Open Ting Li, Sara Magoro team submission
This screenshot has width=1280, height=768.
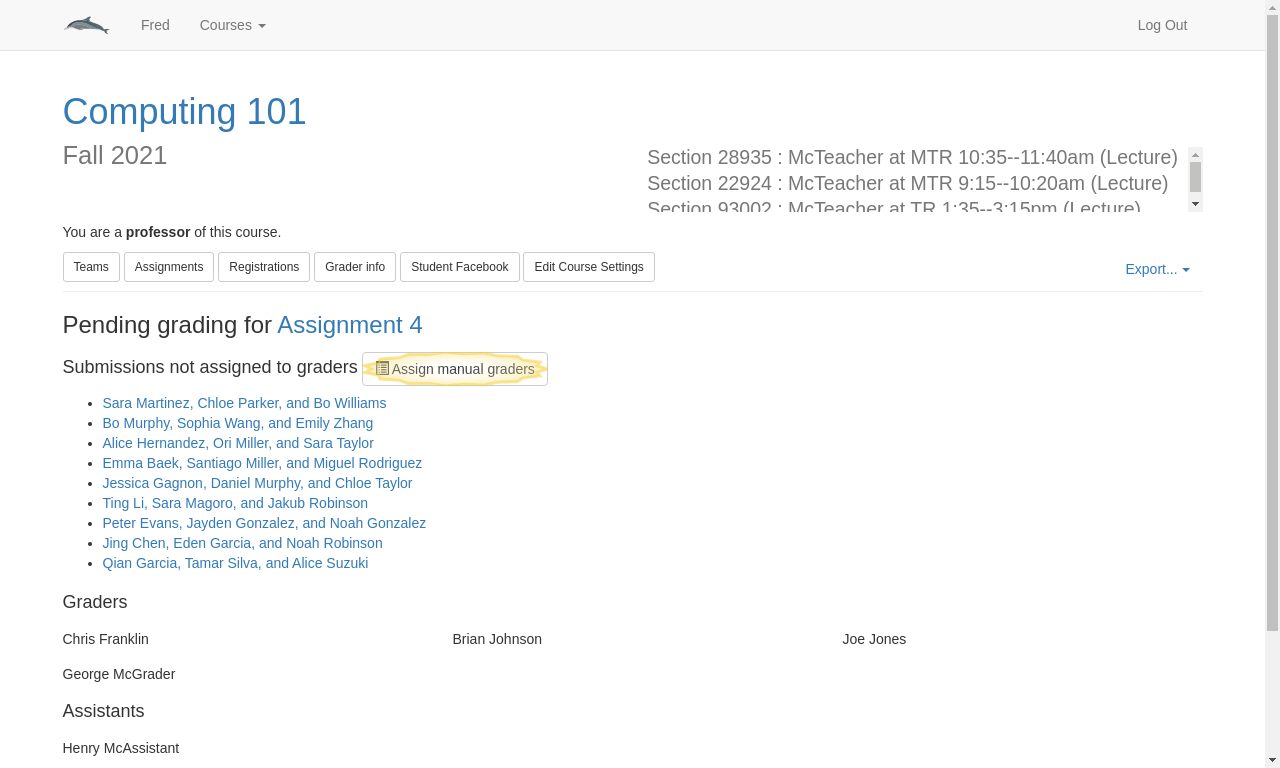click(x=235, y=503)
